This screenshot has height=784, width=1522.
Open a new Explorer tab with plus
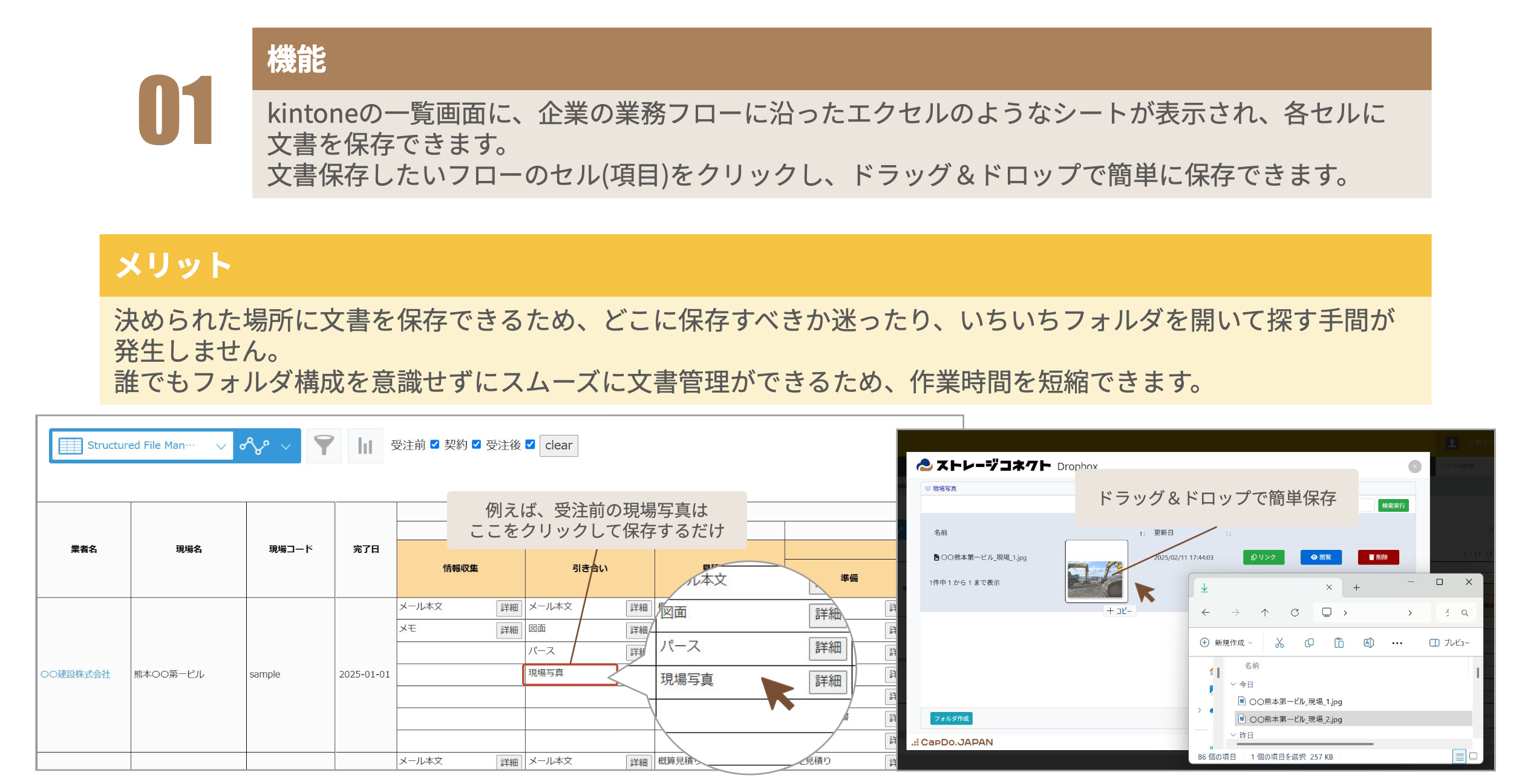pos(1356,587)
